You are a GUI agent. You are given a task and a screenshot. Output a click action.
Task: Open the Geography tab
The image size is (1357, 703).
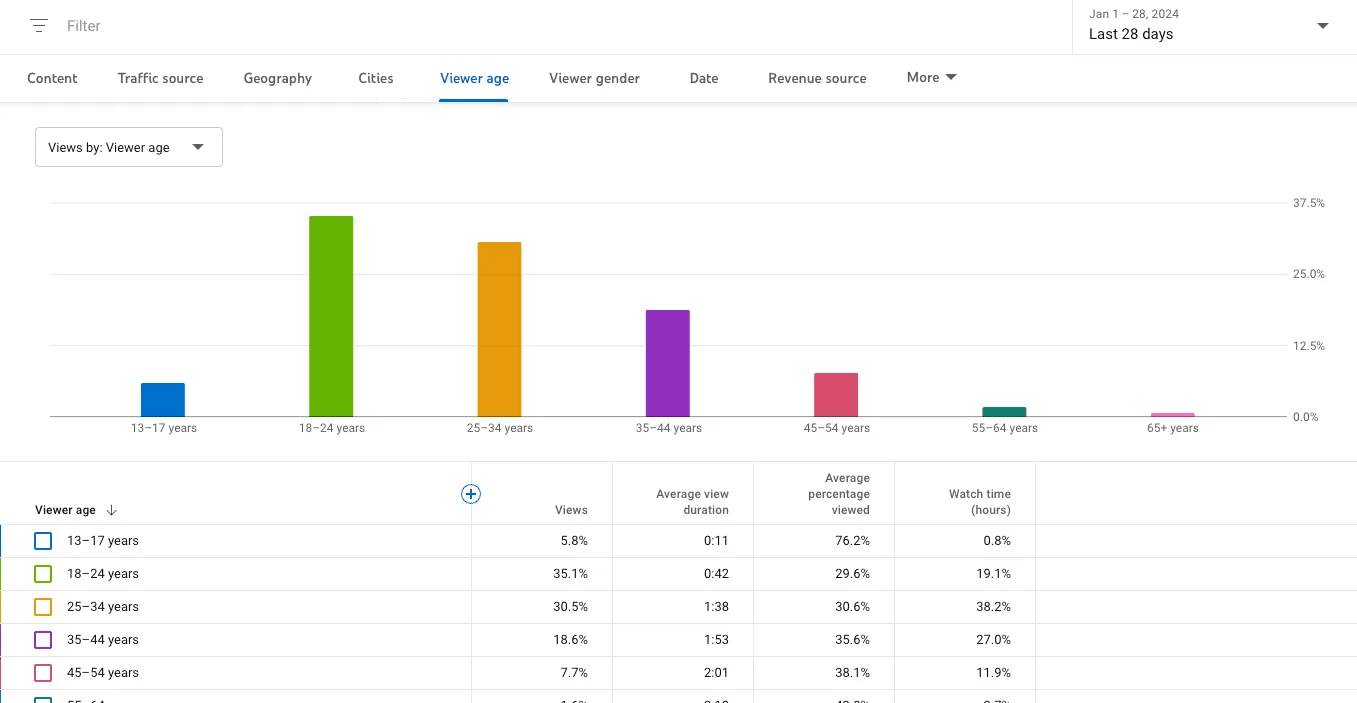tap(277, 77)
